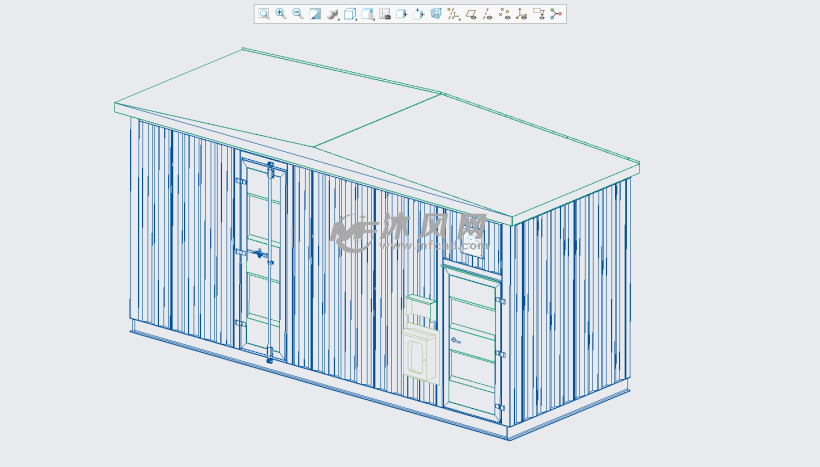Click the box with up arrow icon
This screenshot has width=820, height=467.
(419, 14)
